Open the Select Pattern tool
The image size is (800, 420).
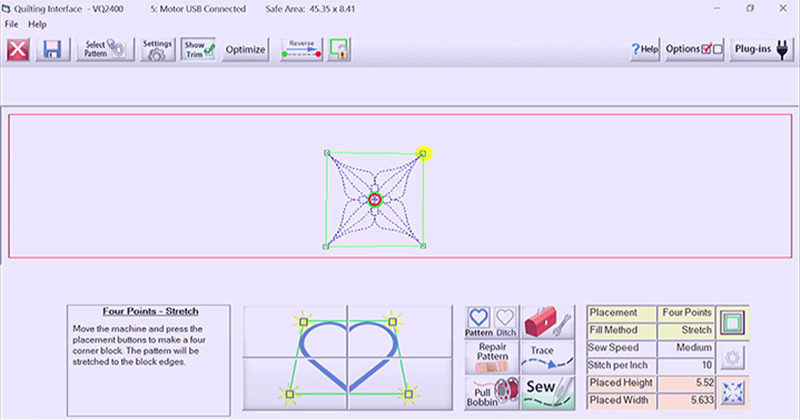pos(105,50)
